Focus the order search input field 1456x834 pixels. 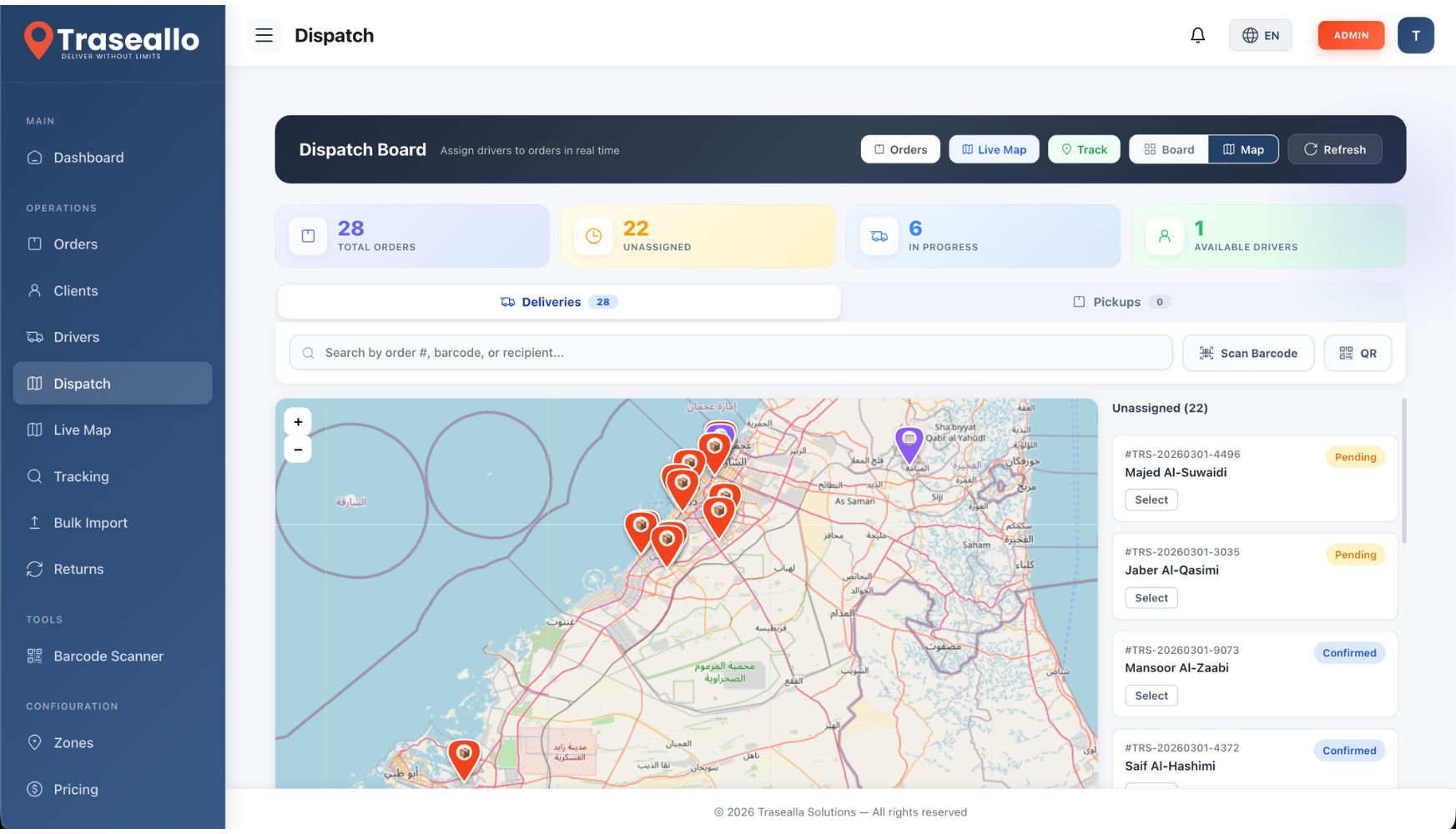[x=730, y=353]
